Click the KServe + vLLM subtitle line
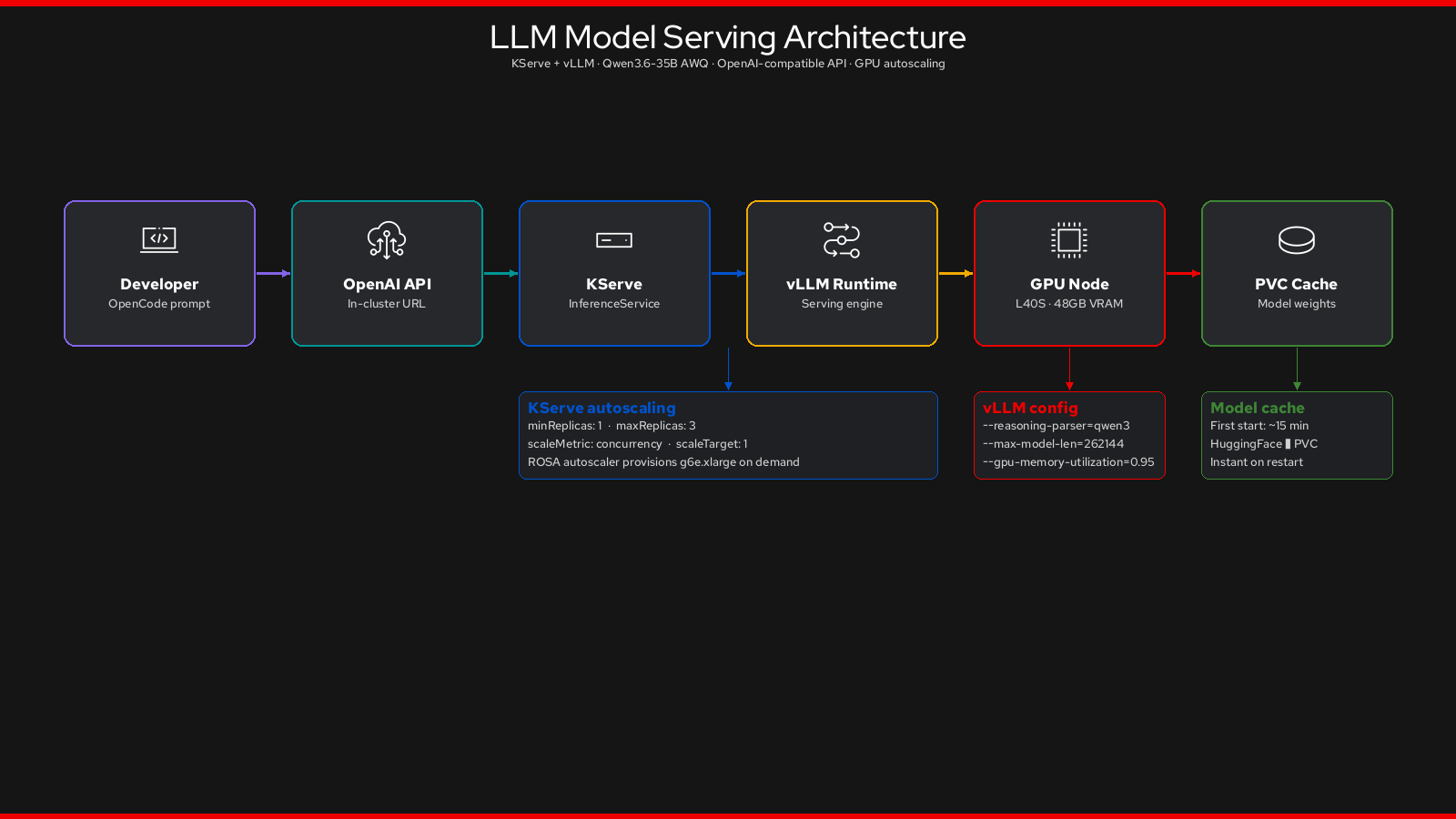This screenshot has width=1456, height=819. click(x=728, y=64)
